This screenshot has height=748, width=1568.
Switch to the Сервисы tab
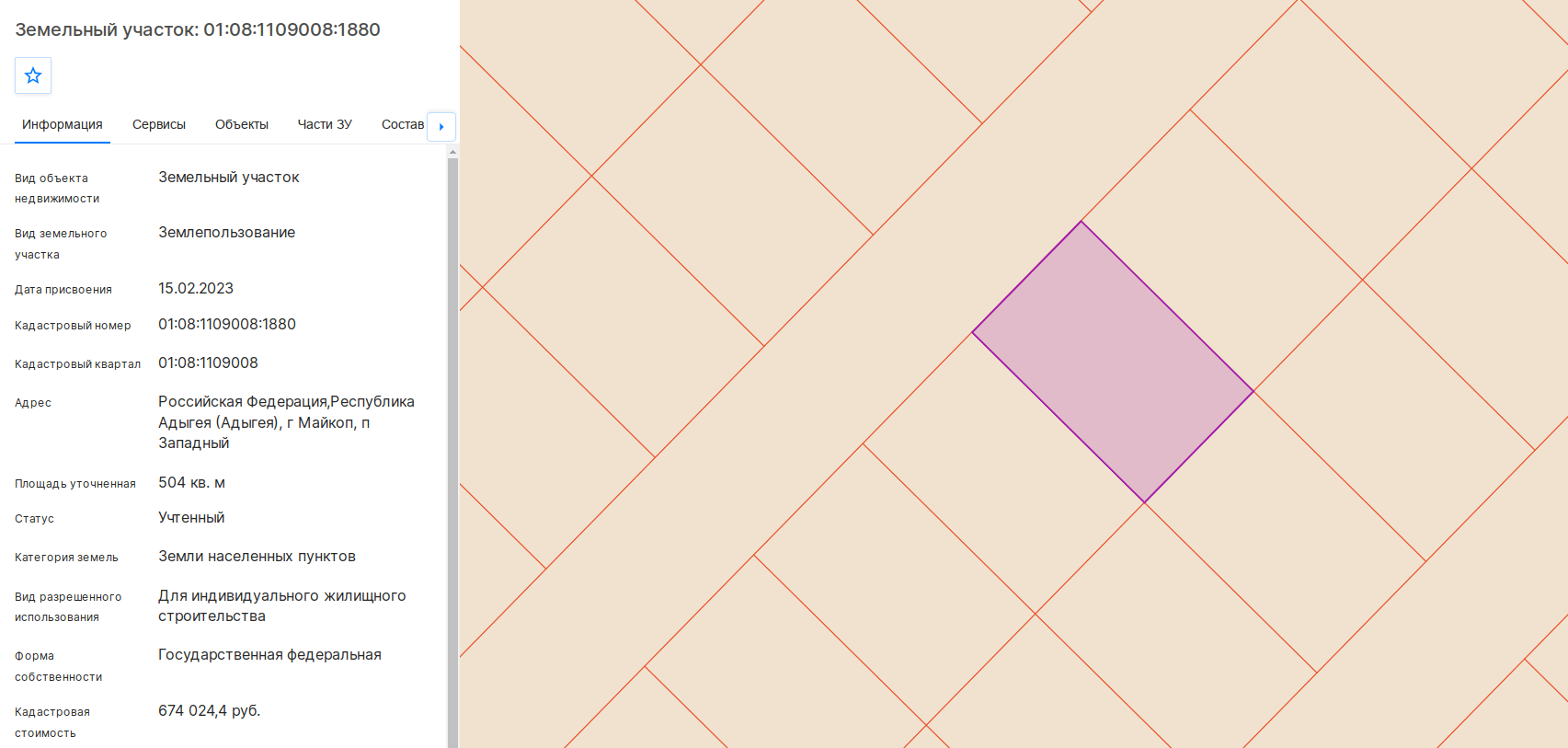click(159, 125)
